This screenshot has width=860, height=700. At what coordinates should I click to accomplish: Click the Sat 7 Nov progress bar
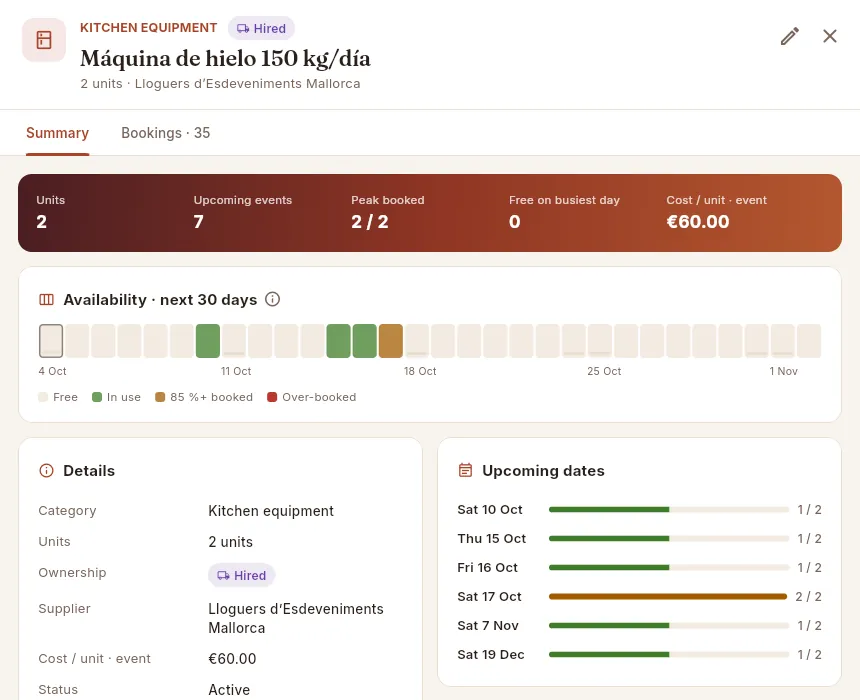tap(669, 625)
